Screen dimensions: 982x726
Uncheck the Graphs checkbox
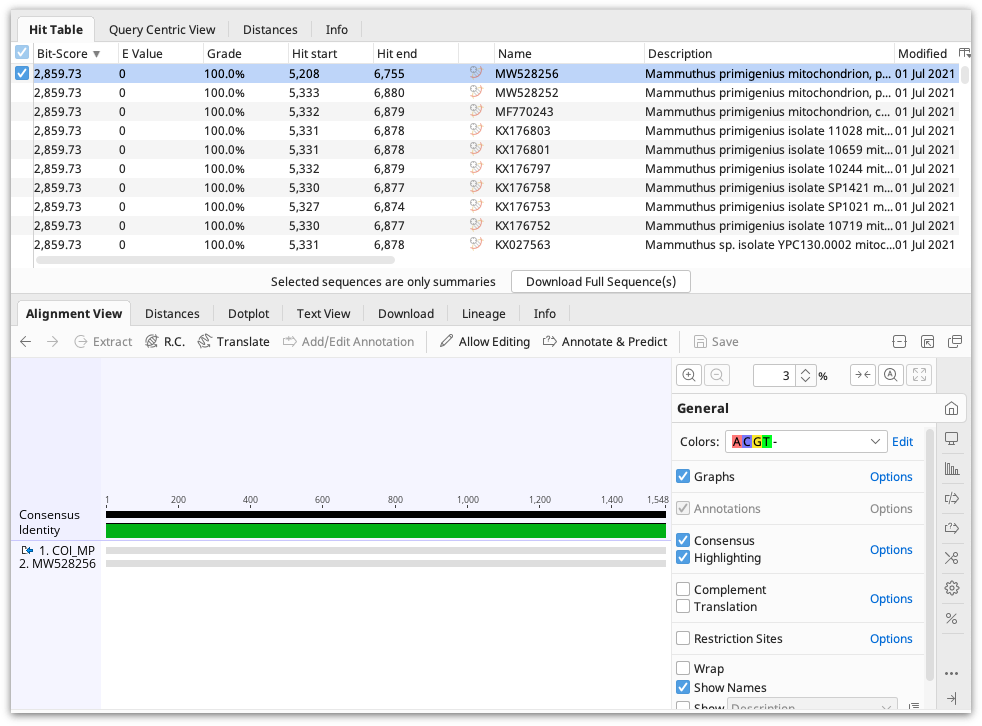pos(683,476)
